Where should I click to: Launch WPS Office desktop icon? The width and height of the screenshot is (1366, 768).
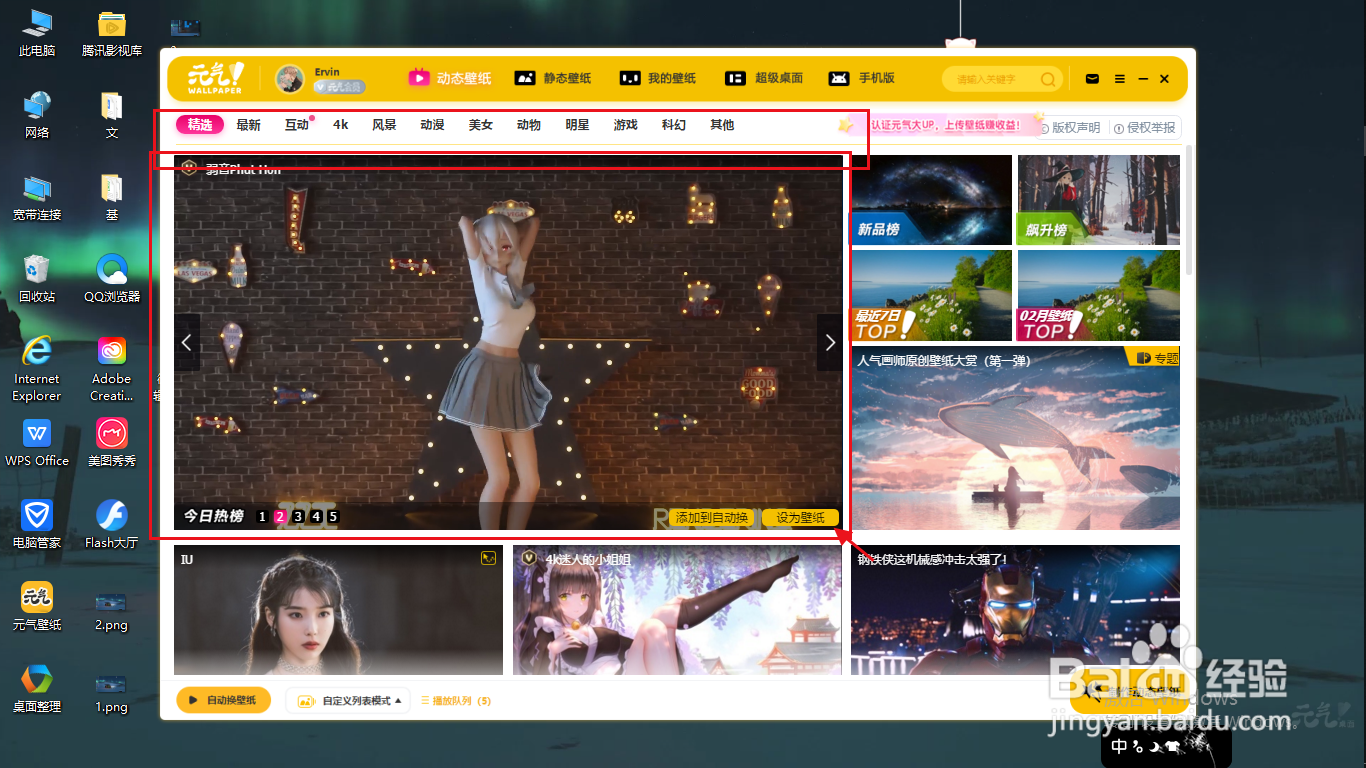pyautogui.click(x=37, y=443)
